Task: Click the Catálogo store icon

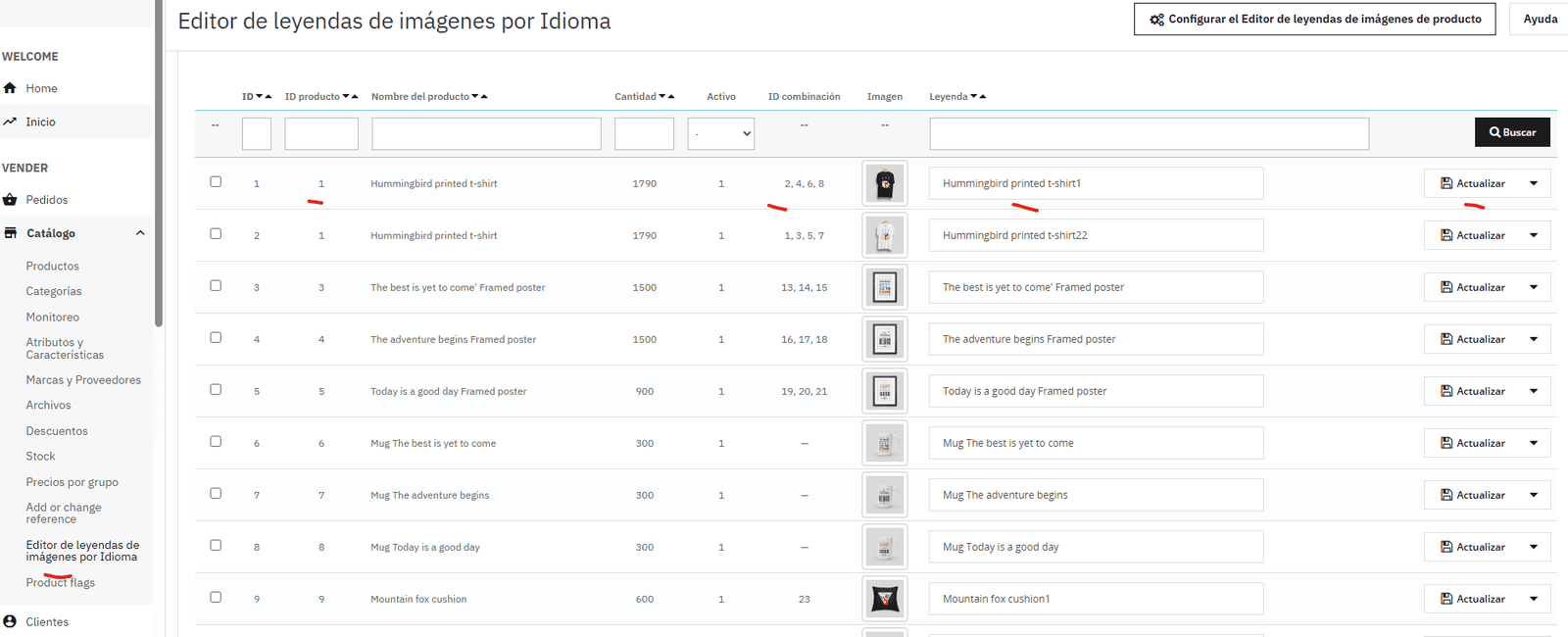Action: (x=10, y=233)
